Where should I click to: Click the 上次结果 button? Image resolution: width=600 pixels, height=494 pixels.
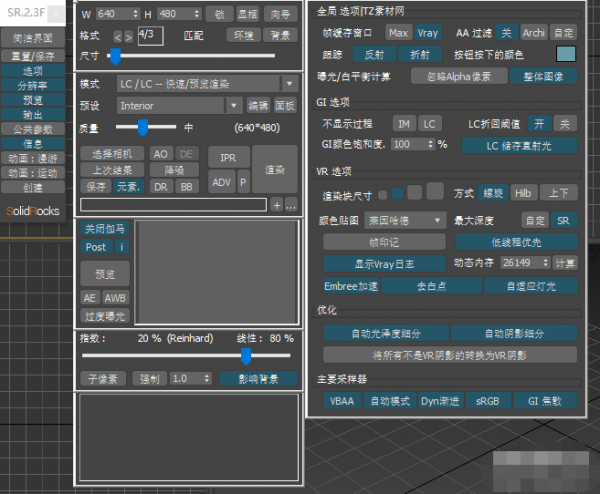point(112,170)
